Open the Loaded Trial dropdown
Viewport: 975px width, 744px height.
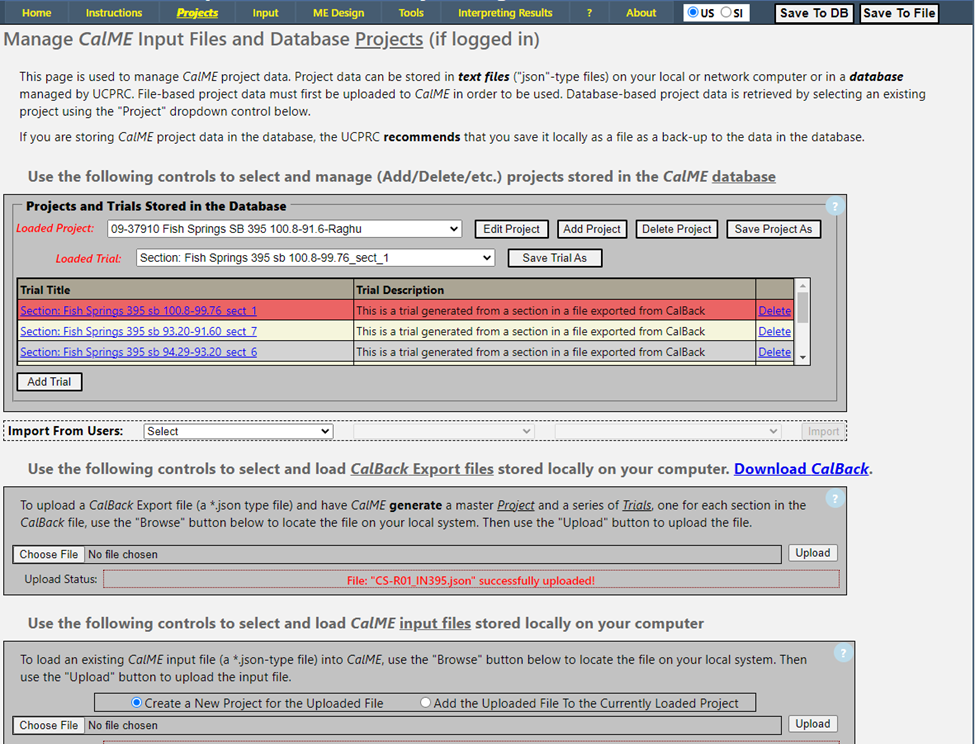click(315, 258)
